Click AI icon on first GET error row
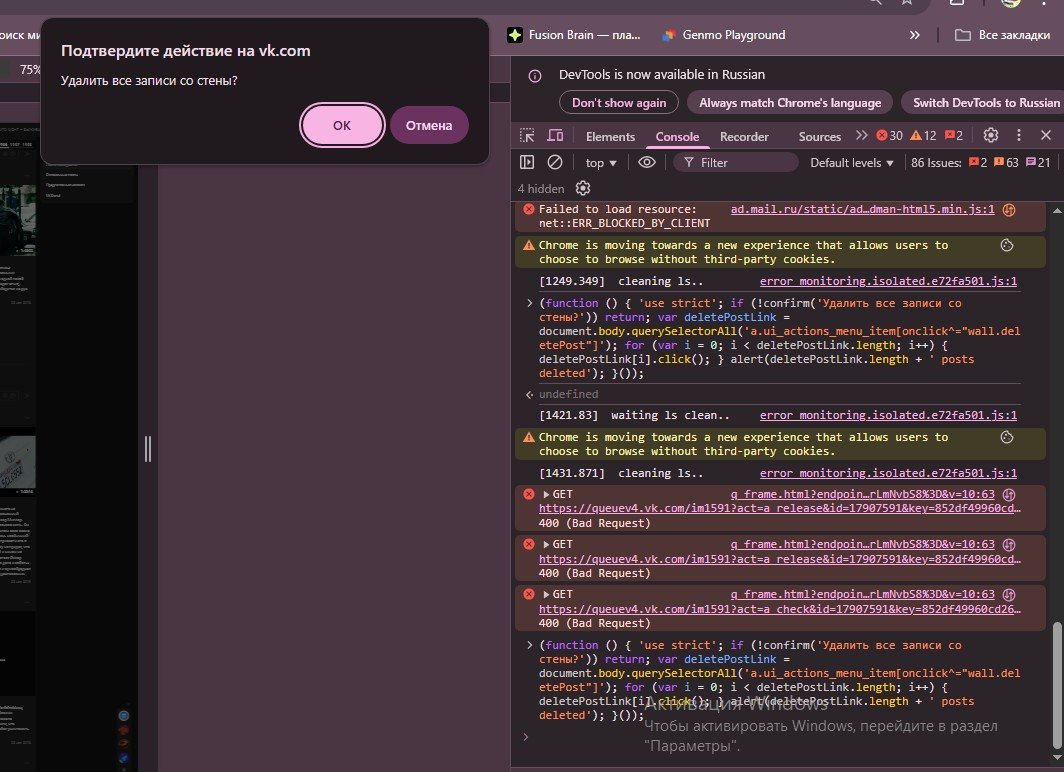This screenshot has height=772, width=1064. [1009, 495]
